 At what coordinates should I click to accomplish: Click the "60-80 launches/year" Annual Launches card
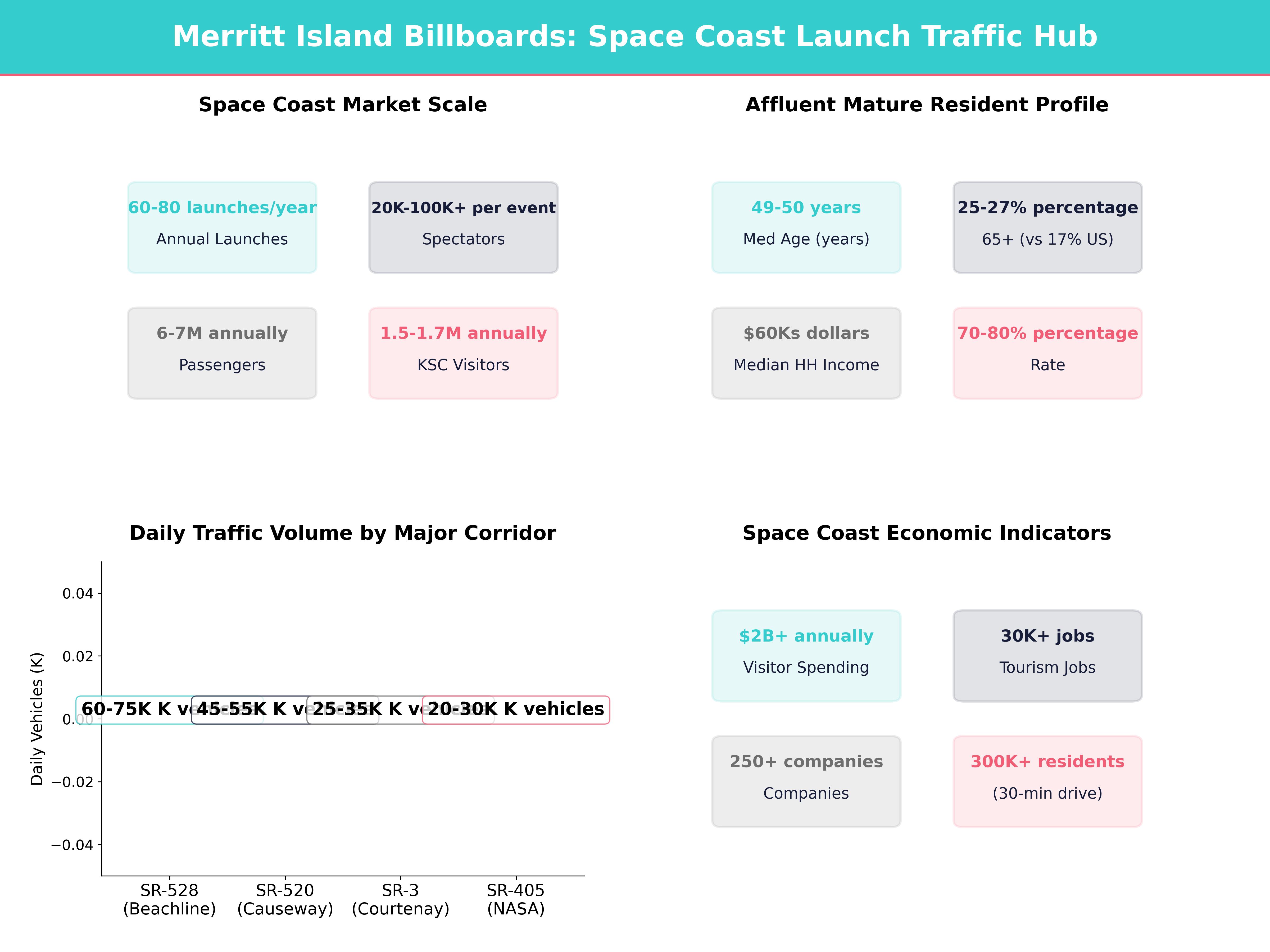click(x=223, y=227)
